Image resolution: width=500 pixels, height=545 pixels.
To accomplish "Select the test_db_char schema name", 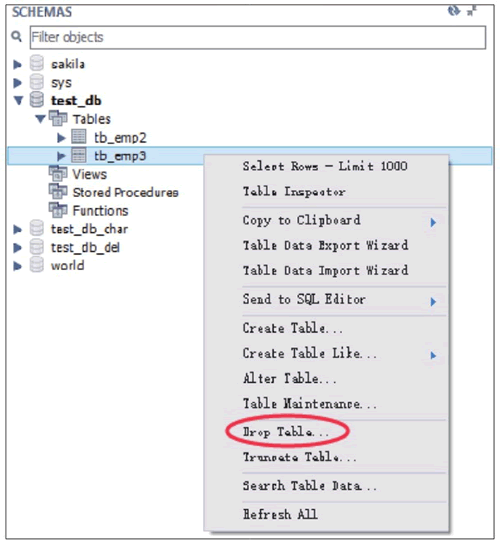I will click(89, 229).
